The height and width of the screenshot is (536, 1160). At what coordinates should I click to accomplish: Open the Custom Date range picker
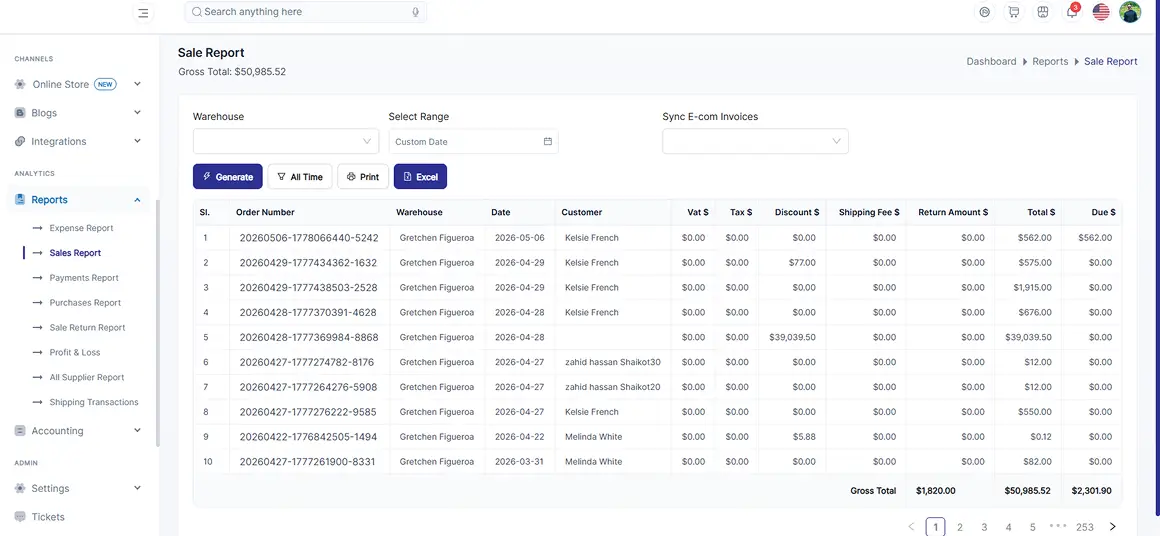point(473,141)
